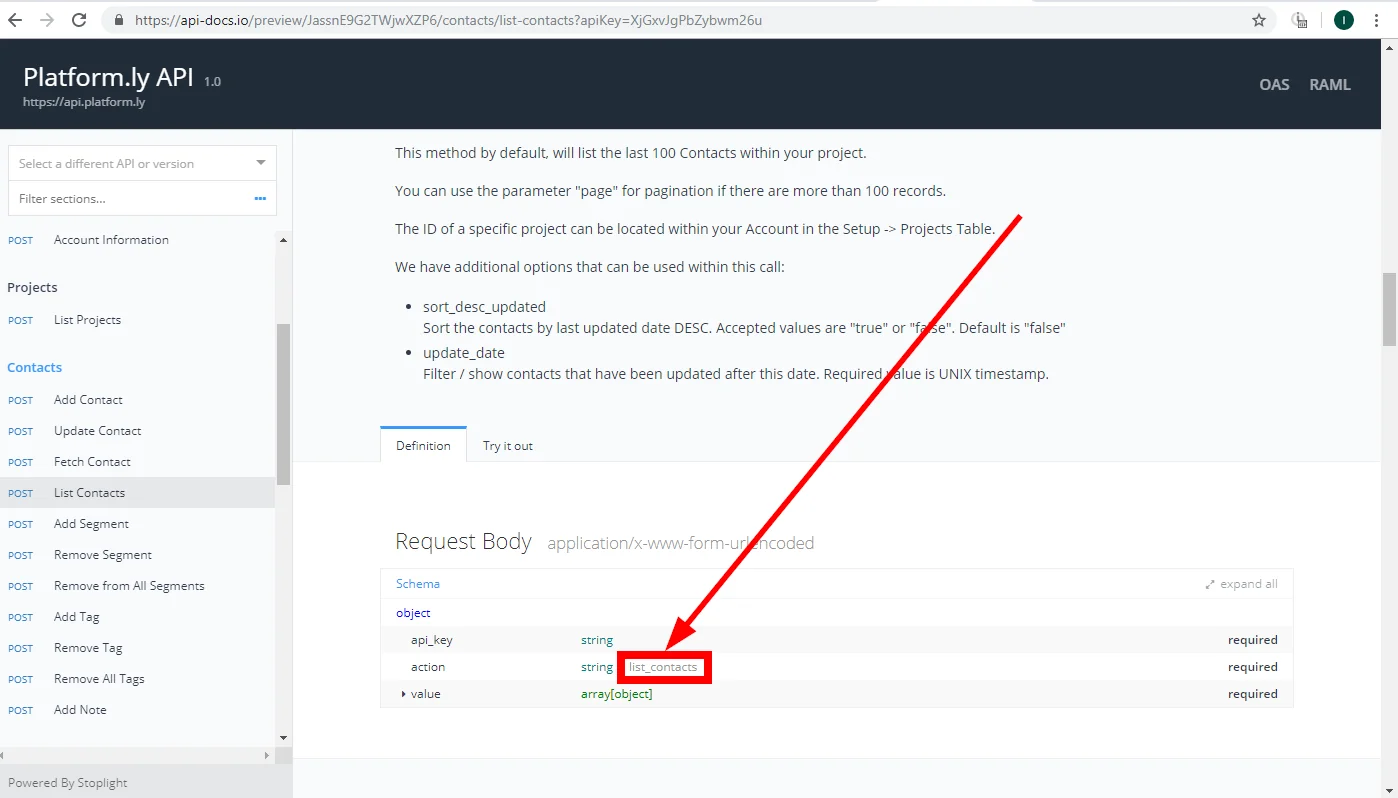Open the 'Select a different API or version' dropdown

click(x=142, y=163)
